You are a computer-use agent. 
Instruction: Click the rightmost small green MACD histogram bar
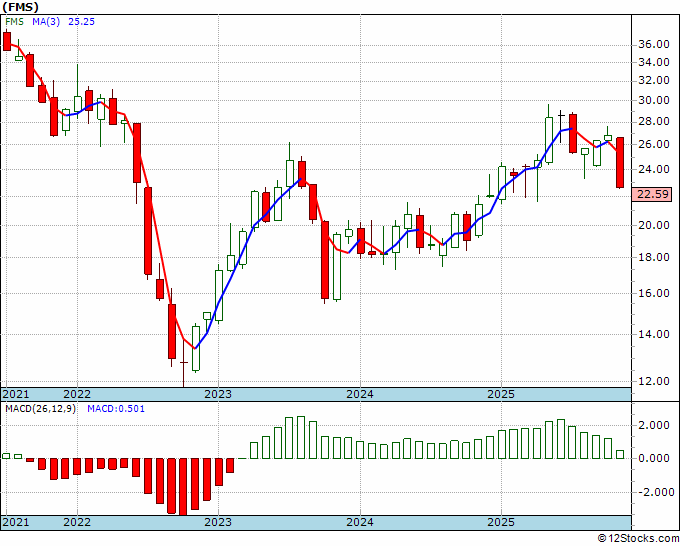620,454
